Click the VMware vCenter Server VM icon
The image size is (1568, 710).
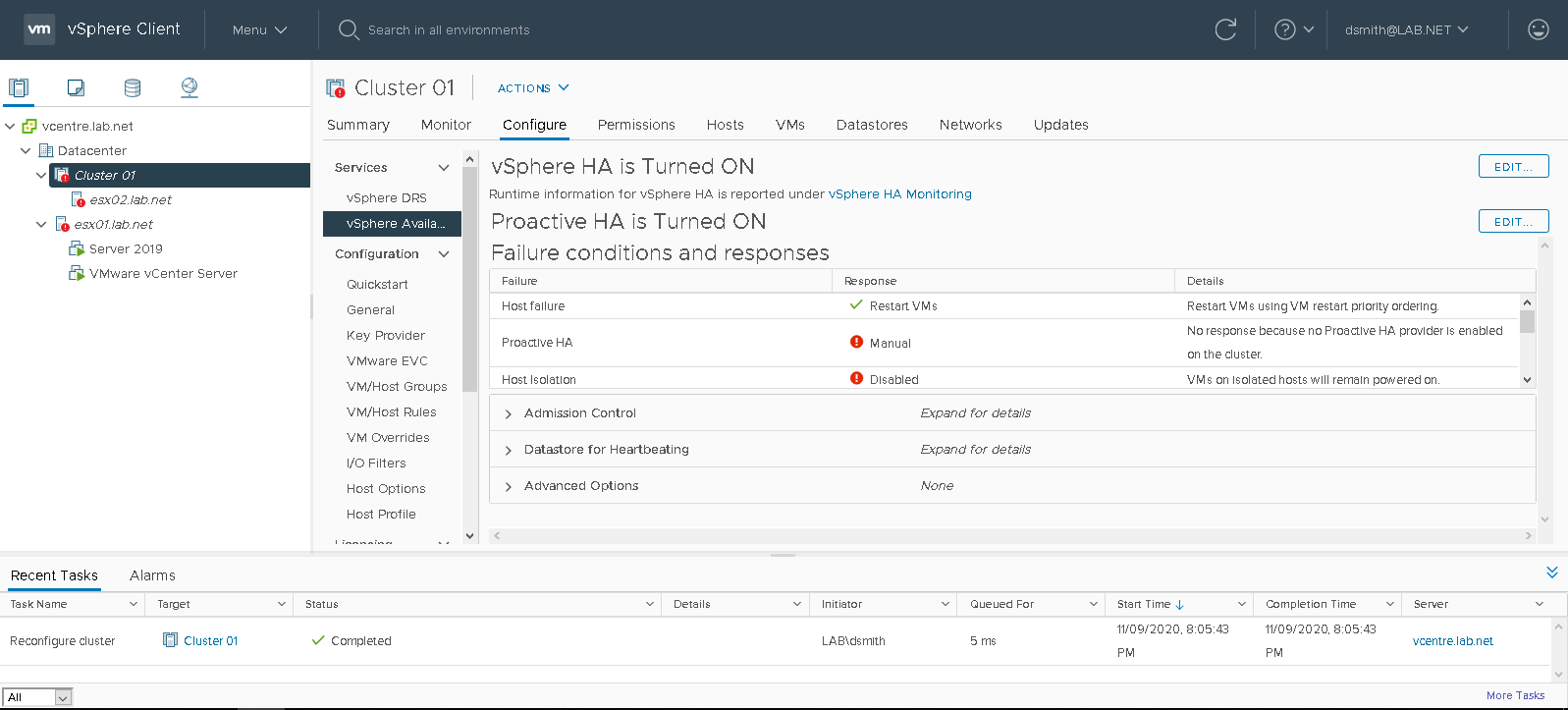tap(77, 273)
